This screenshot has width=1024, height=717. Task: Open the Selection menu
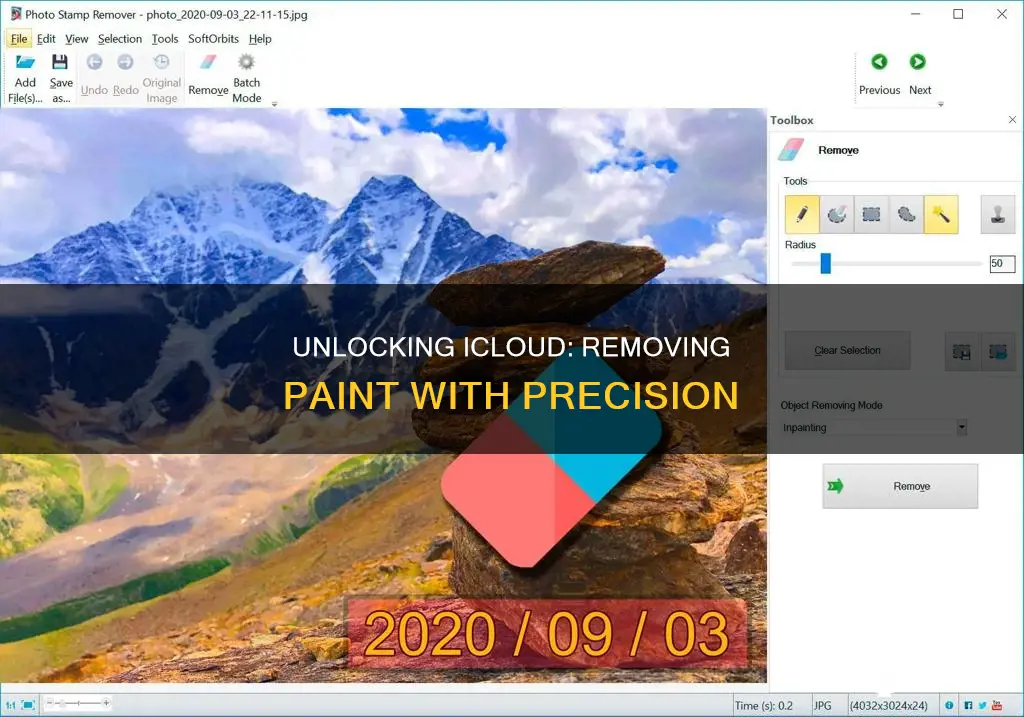[120, 39]
